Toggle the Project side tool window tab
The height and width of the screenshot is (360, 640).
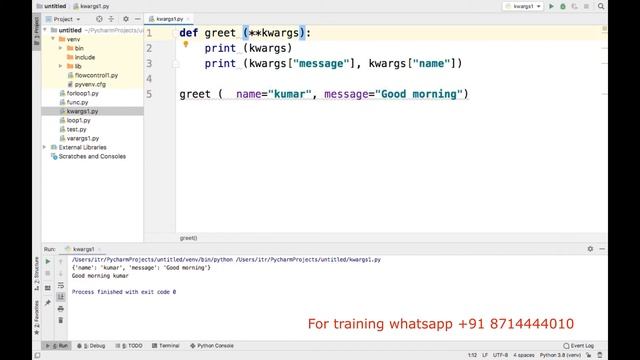click(x=37, y=31)
